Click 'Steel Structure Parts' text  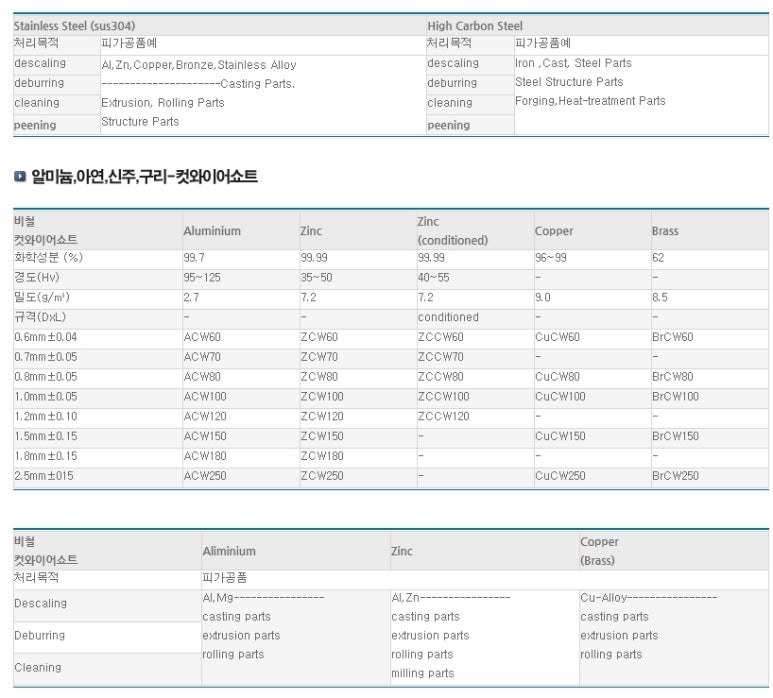click(569, 82)
